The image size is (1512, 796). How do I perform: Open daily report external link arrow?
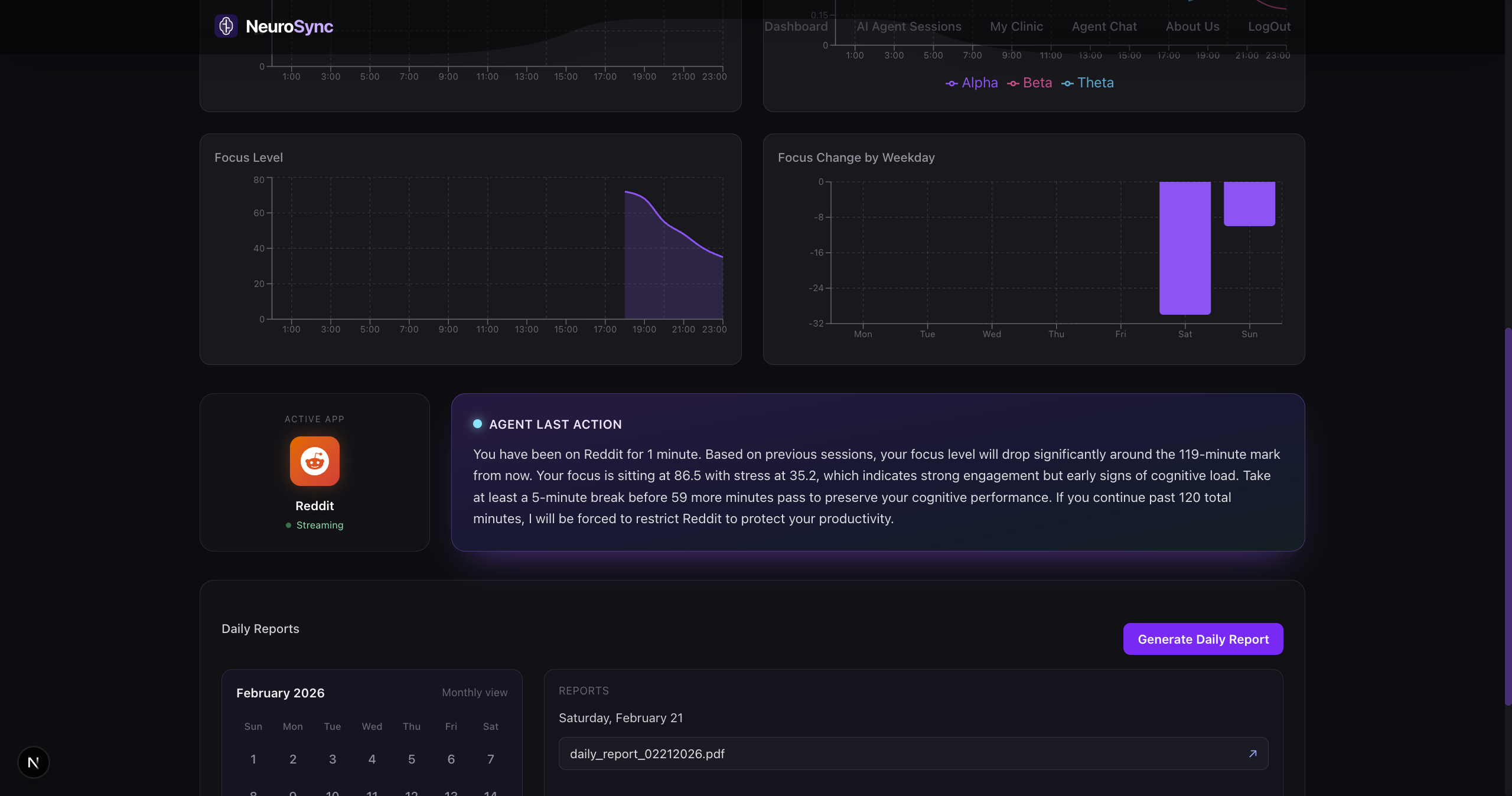[x=1253, y=753]
